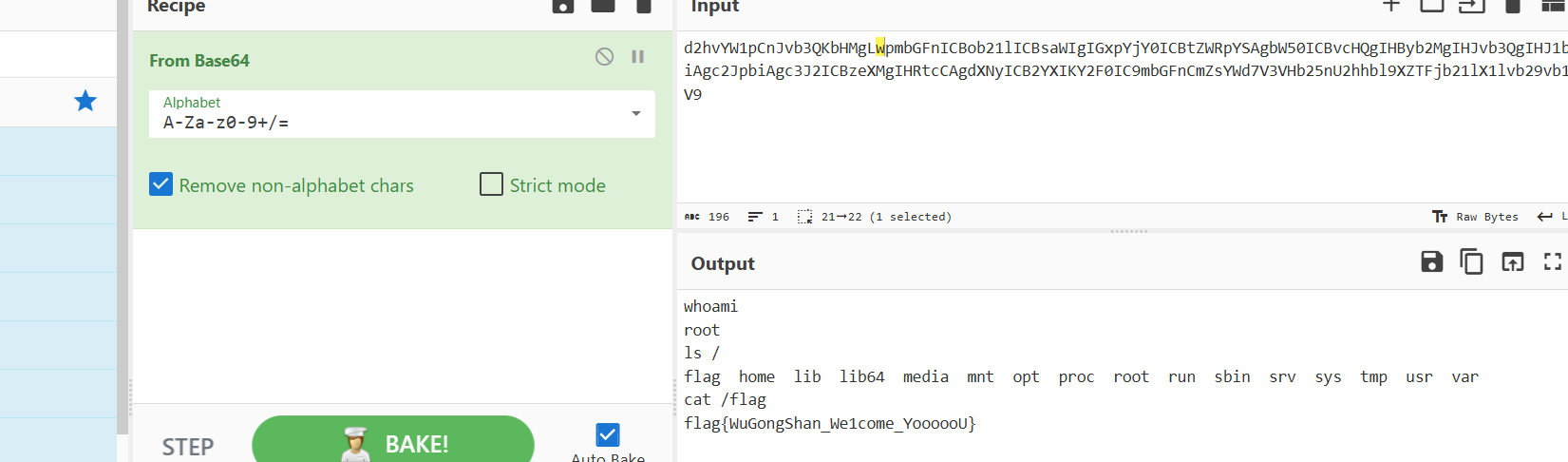Open end-of-line sequence selector
Screen dimensions: 1568x462
(x=1548, y=217)
